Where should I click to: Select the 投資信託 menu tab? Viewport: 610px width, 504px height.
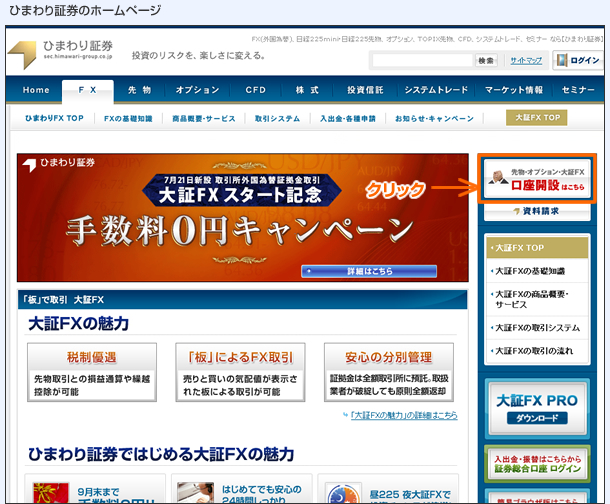pos(365,90)
